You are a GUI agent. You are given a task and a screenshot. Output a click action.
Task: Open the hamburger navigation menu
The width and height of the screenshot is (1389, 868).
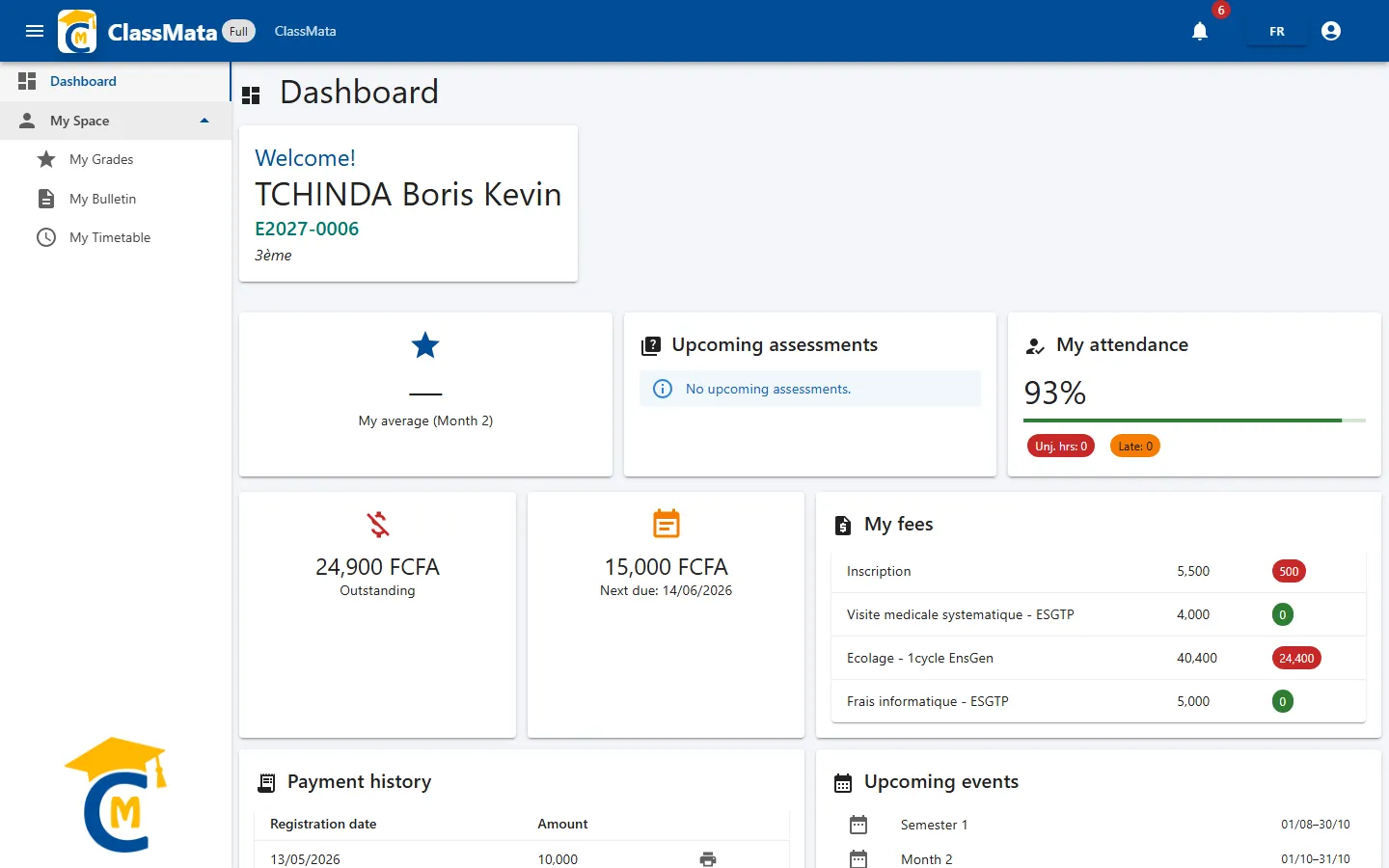(35, 31)
